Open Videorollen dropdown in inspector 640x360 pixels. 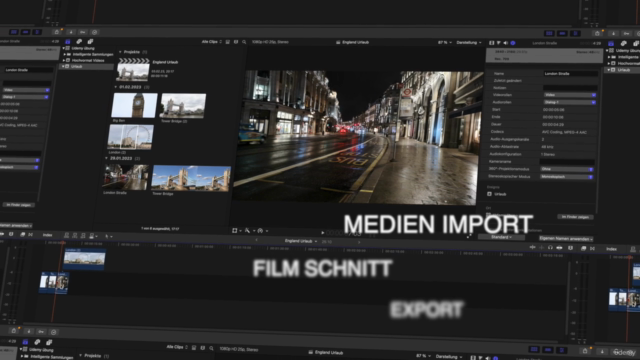pyautogui.click(x=569, y=95)
